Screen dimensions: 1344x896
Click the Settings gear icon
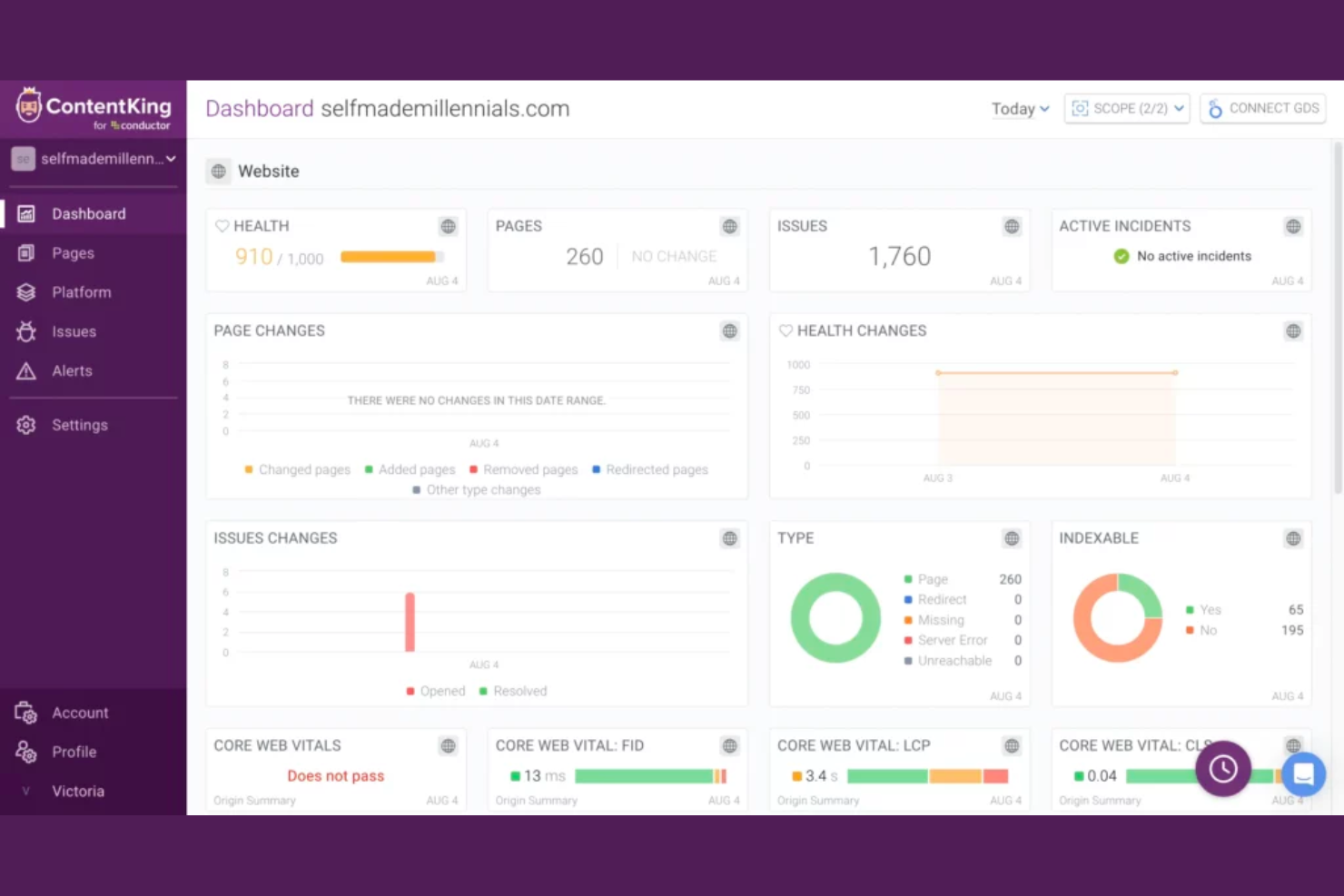click(x=26, y=425)
